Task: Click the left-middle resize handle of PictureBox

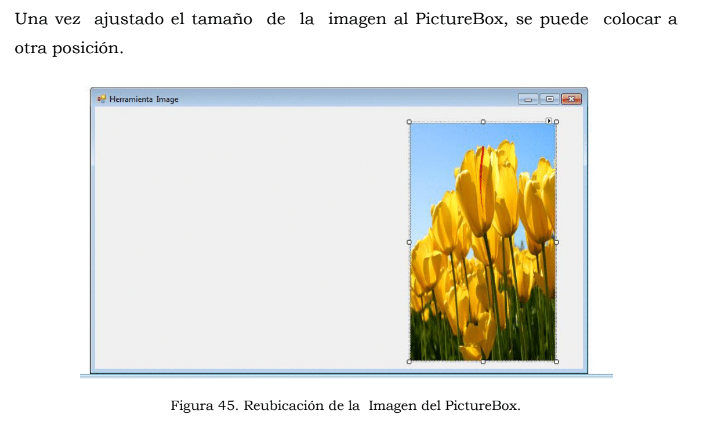Action: [409, 242]
